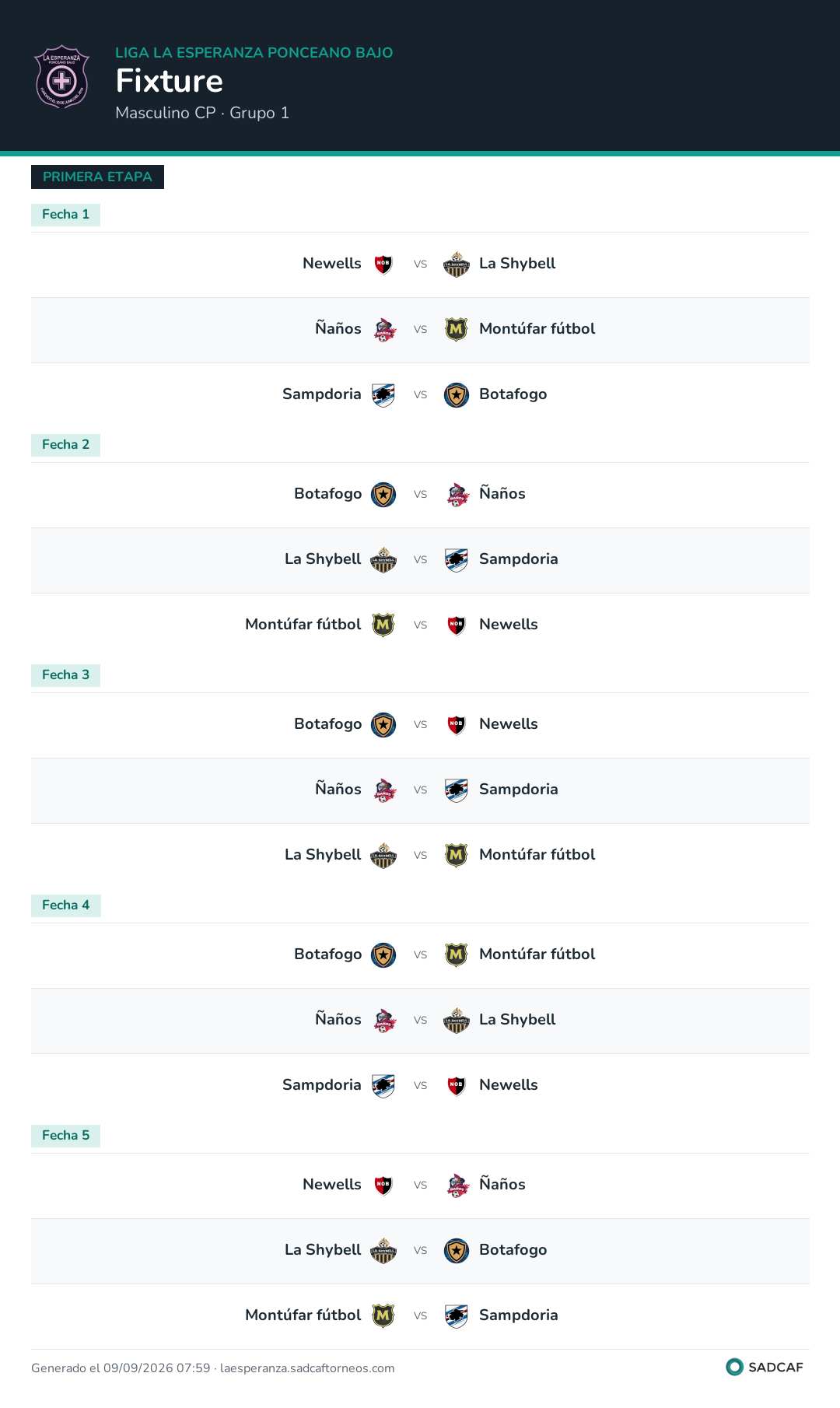
Task: Click La Shybell team name in Fecha 2
Action: pyautogui.click(x=323, y=559)
